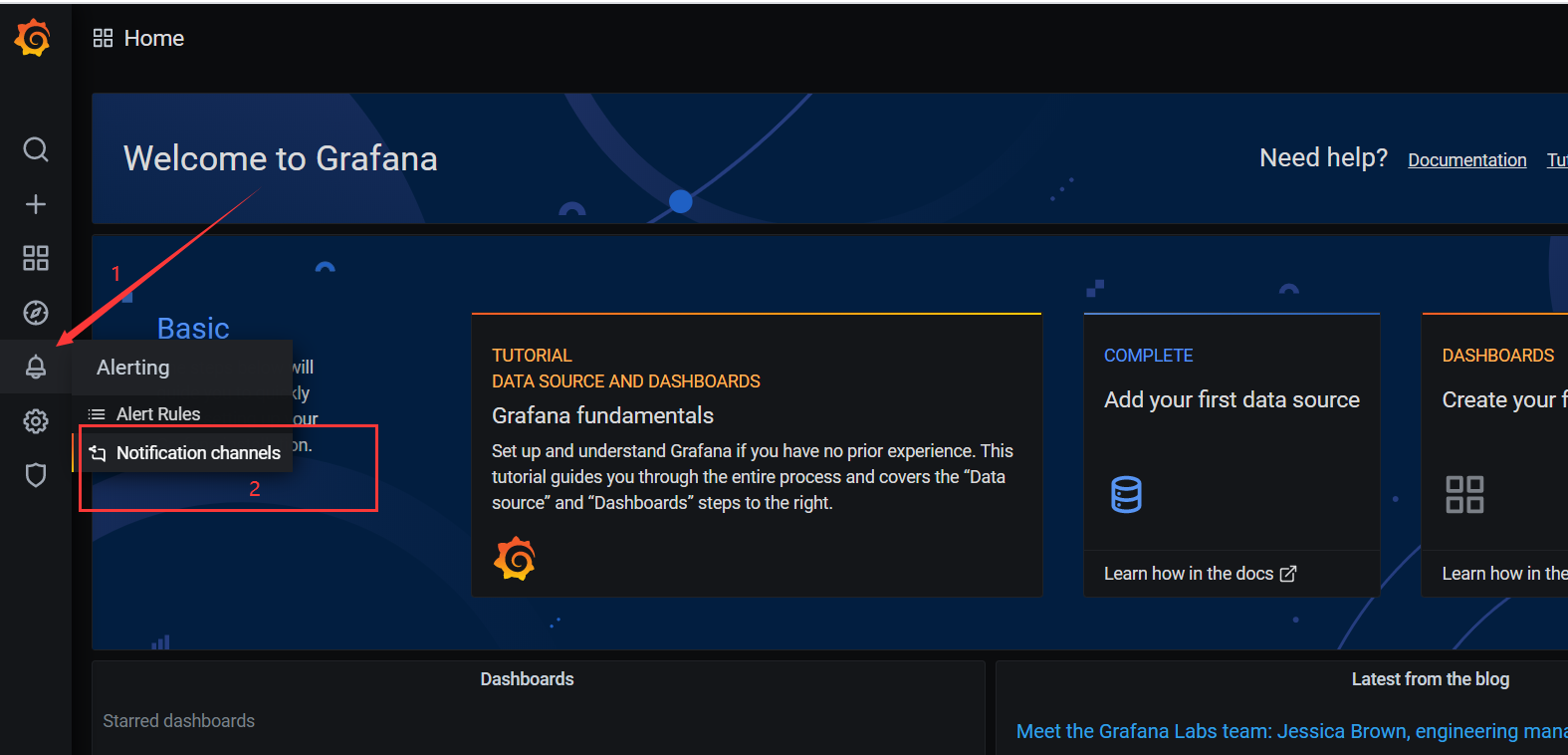Viewport: 1568px width, 755px height.
Task: Open the Explore compass icon
Action: tap(36, 313)
